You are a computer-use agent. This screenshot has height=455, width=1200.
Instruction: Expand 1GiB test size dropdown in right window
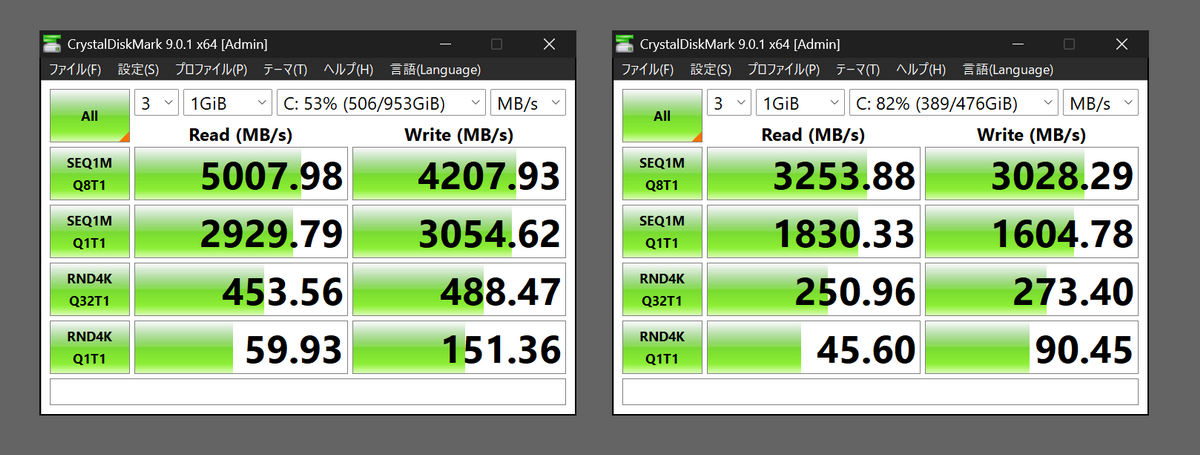[x=800, y=103]
